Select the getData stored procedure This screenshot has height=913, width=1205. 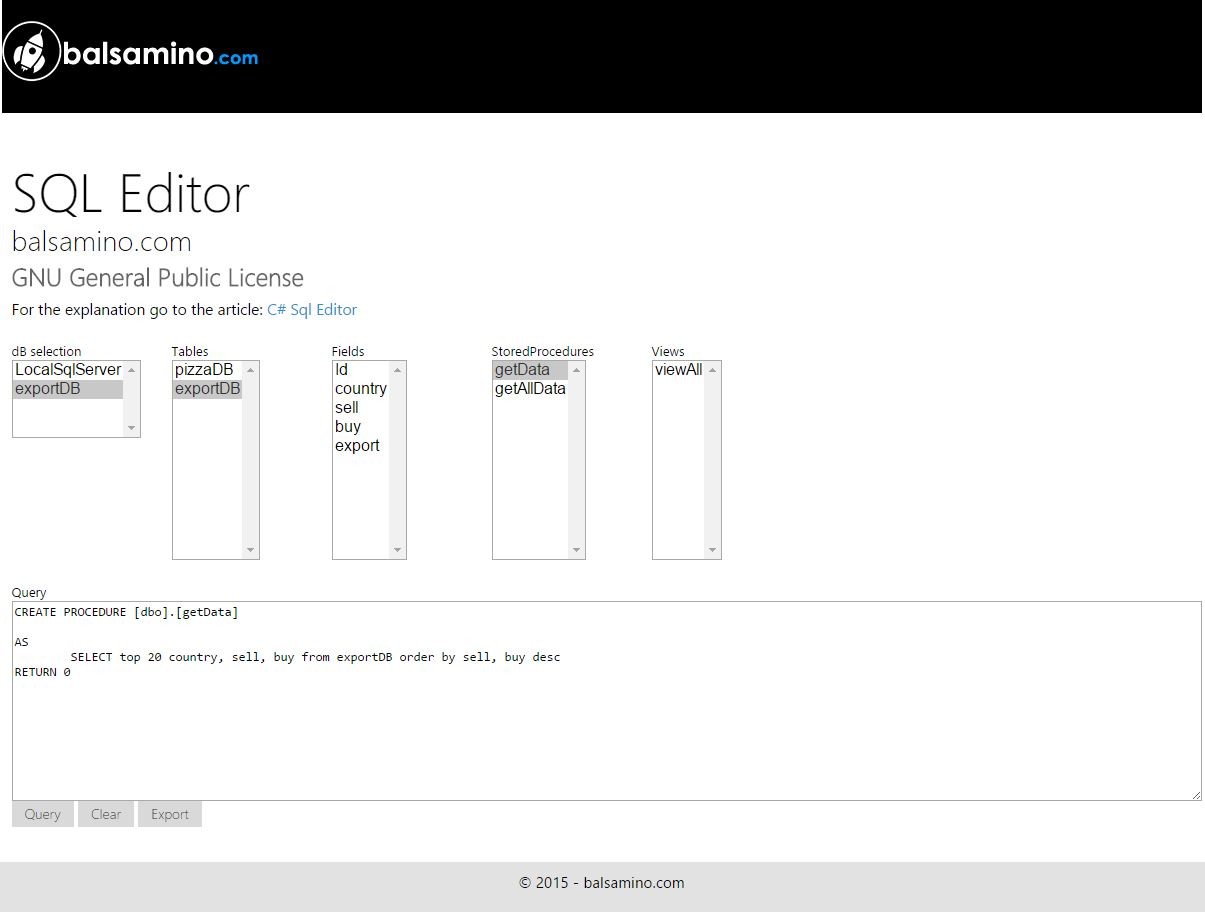coord(522,370)
